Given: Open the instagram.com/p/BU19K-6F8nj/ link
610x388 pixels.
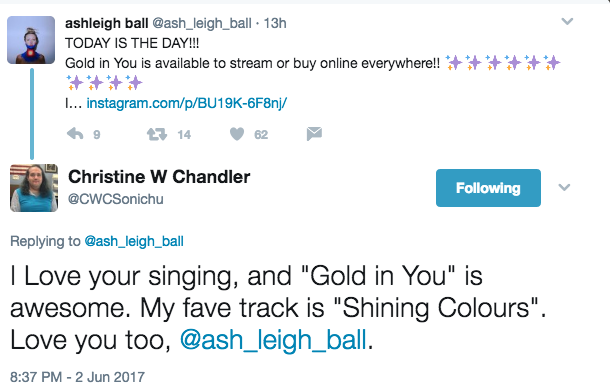Looking at the screenshot, I should (x=187, y=103).
